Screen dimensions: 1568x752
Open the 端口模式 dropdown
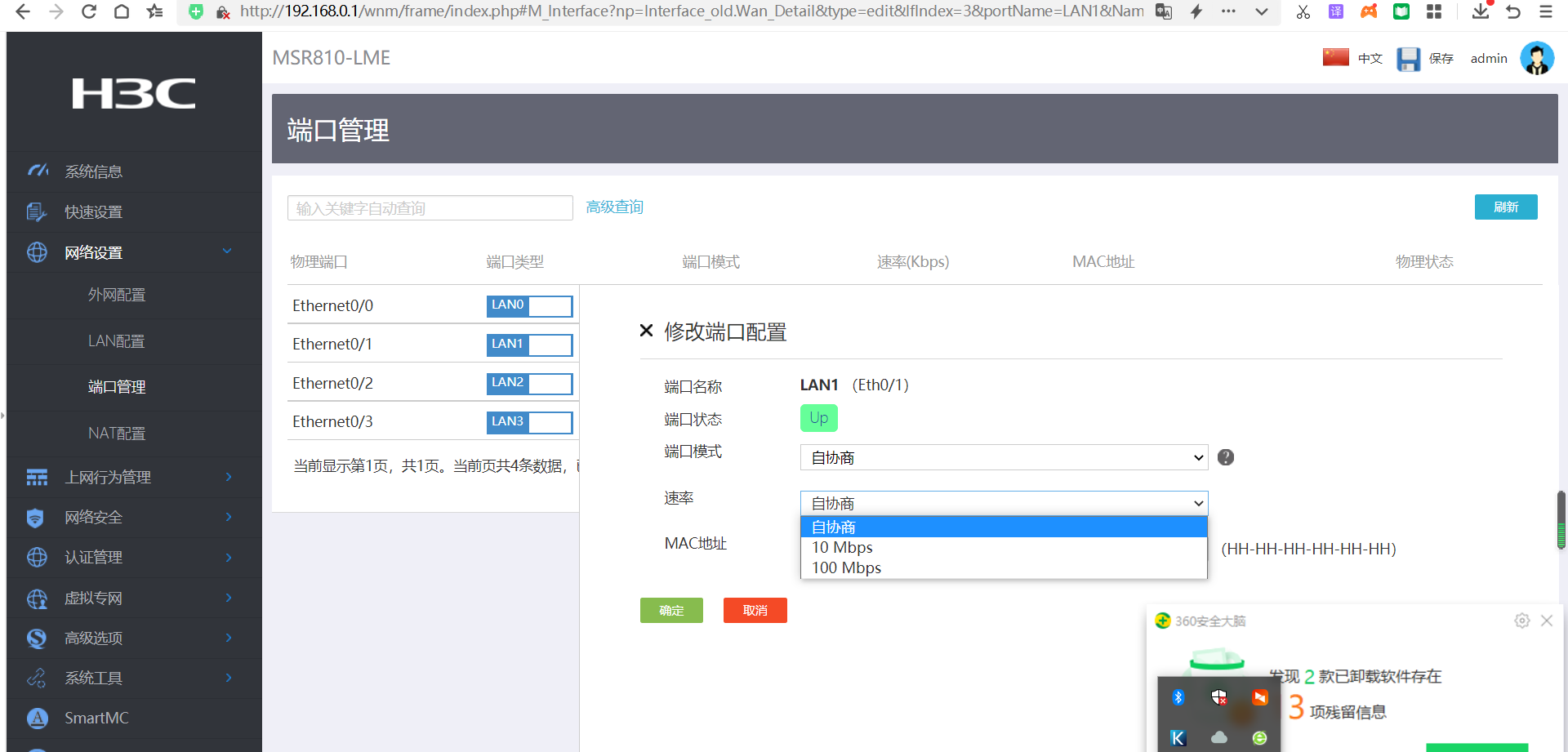[x=1004, y=457]
